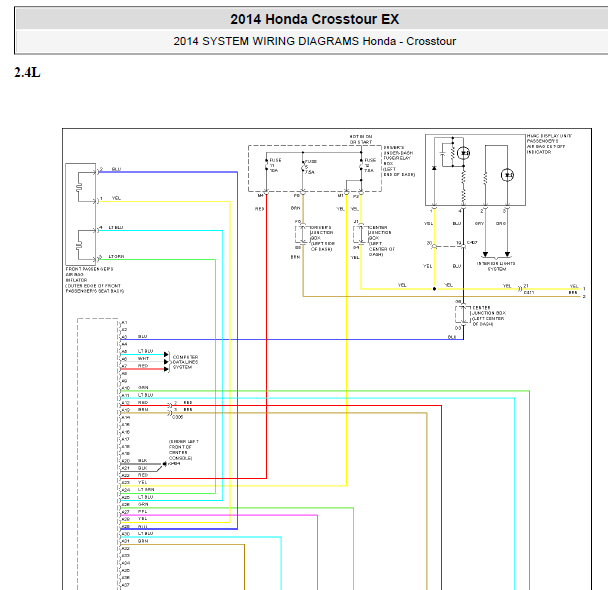
Task: Click the "FUSE 11 10A" label
Action: pos(275,165)
